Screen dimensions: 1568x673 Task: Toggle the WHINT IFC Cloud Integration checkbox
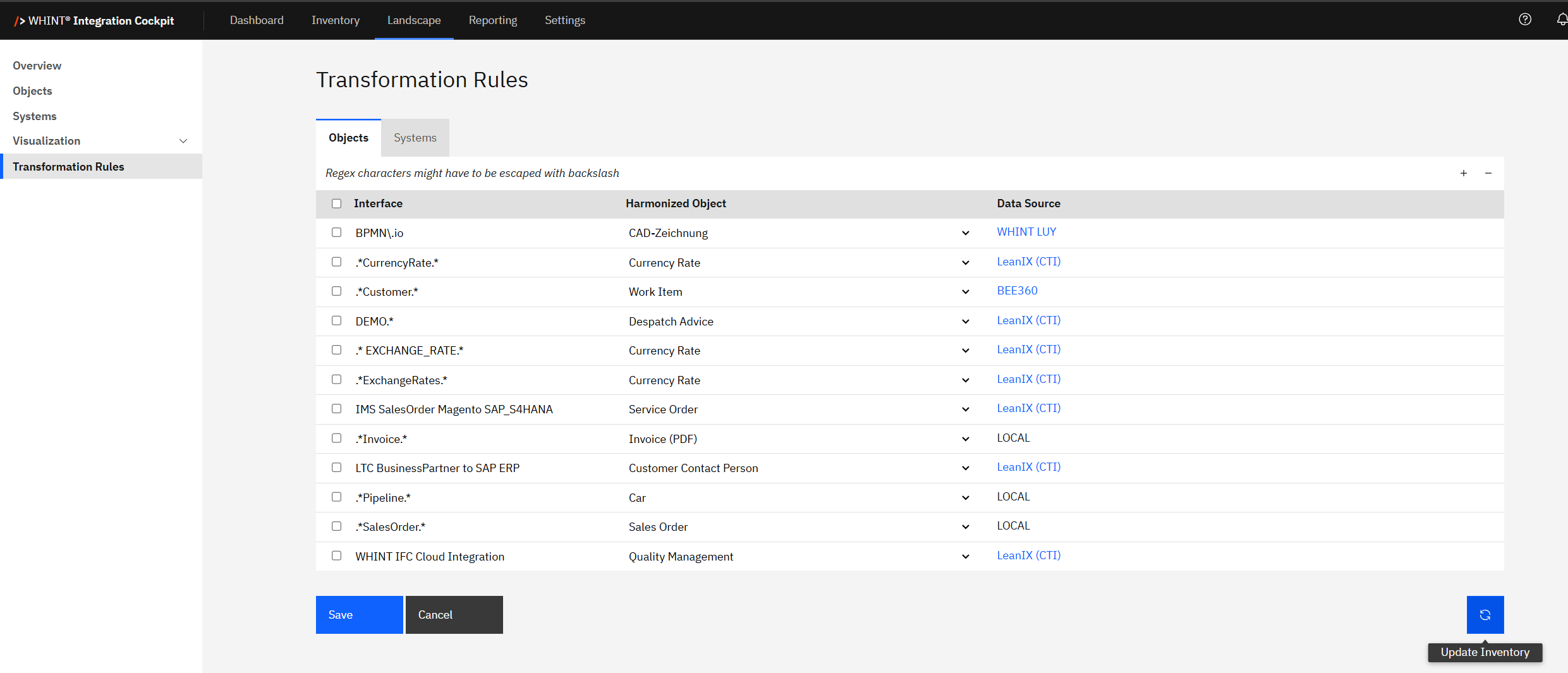[x=336, y=555]
